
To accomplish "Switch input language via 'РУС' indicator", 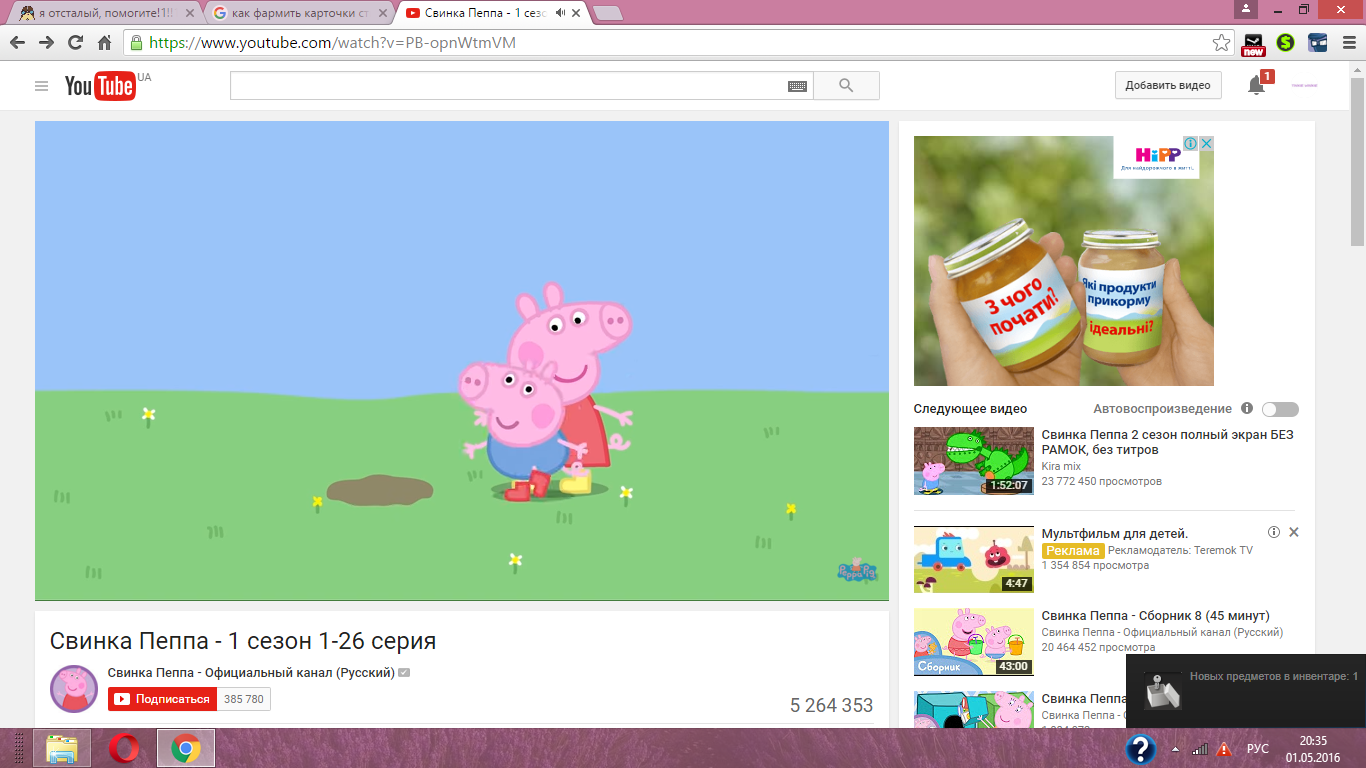I will (1258, 749).
